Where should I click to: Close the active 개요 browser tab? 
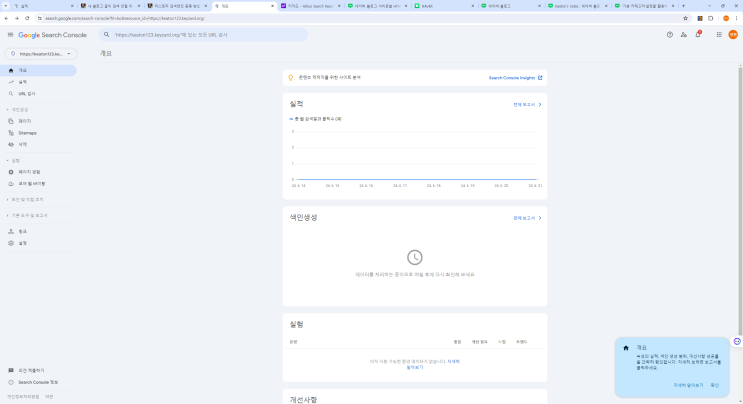pyautogui.click(x=272, y=6)
